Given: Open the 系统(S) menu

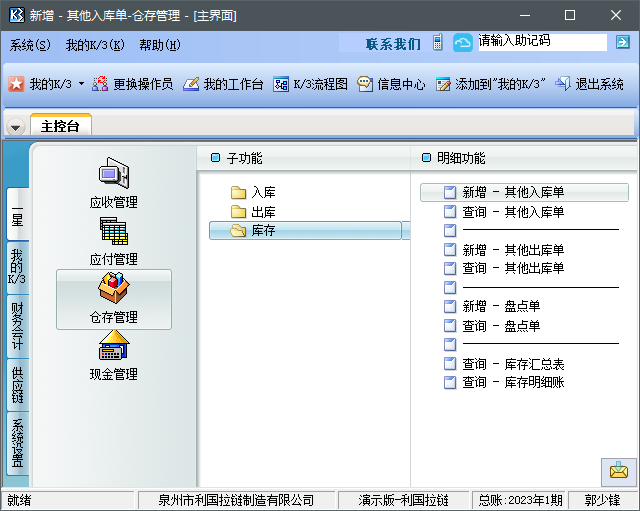Looking at the screenshot, I should [x=30, y=45].
